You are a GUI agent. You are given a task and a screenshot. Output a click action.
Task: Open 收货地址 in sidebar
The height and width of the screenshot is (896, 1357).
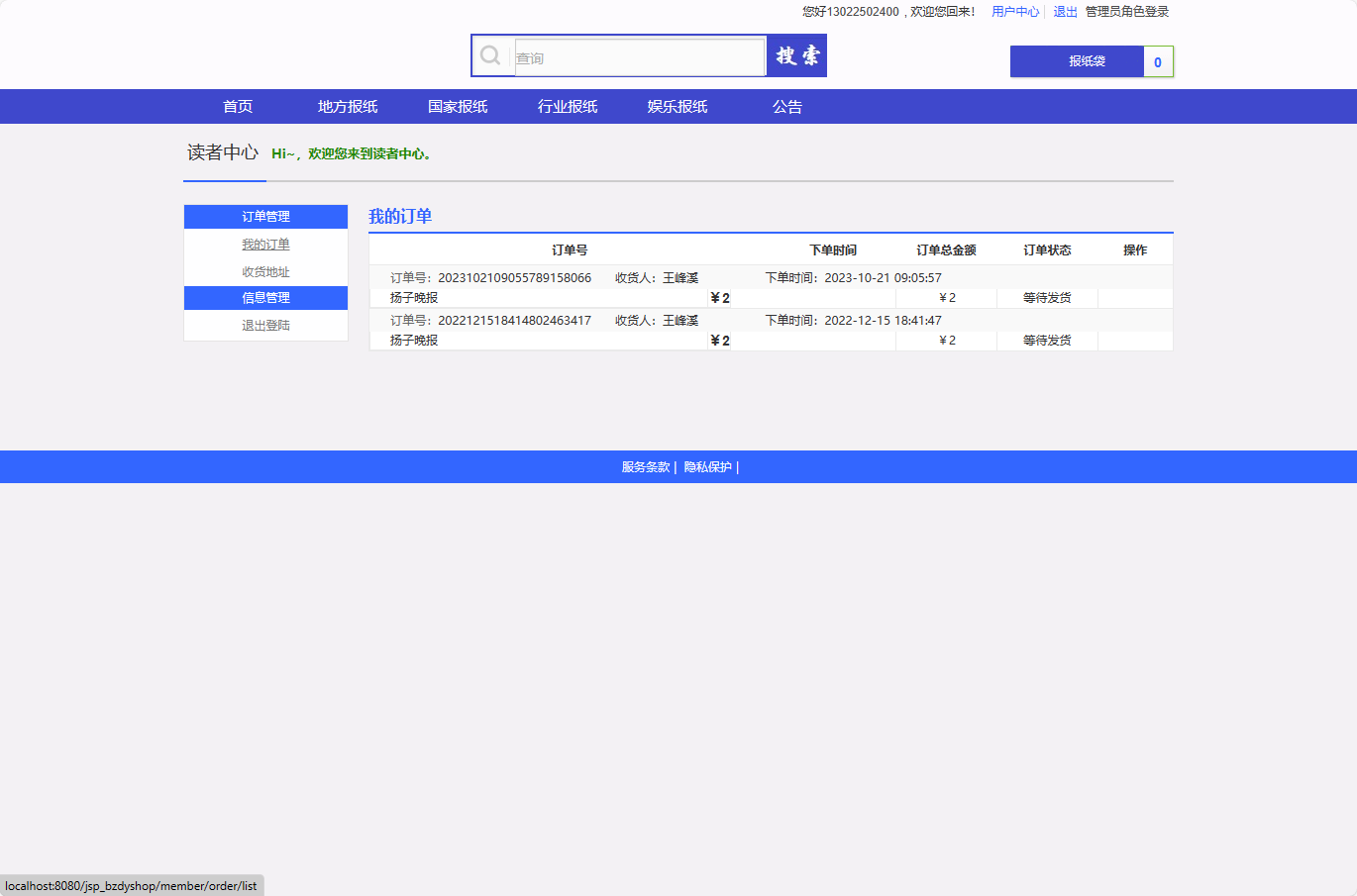tap(265, 272)
